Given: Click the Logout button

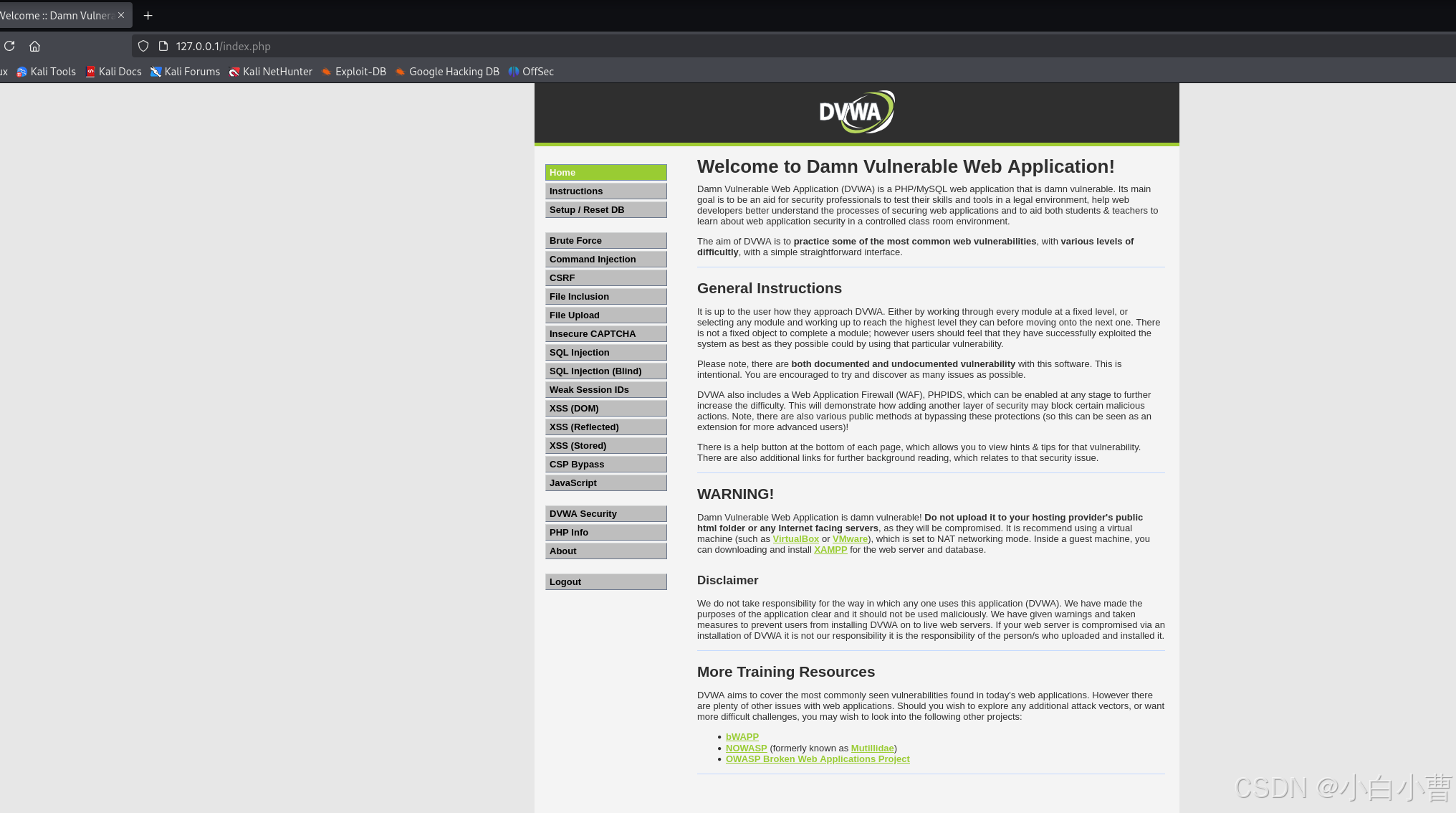Looking at the screenshot, I should click(605, 582).
